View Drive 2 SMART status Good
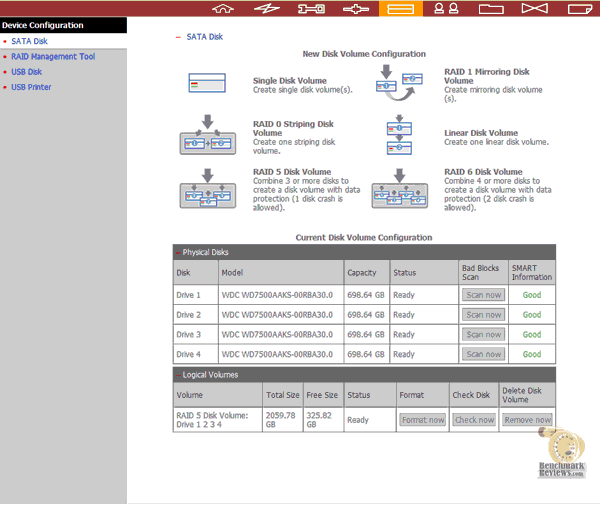 (532, 315)
